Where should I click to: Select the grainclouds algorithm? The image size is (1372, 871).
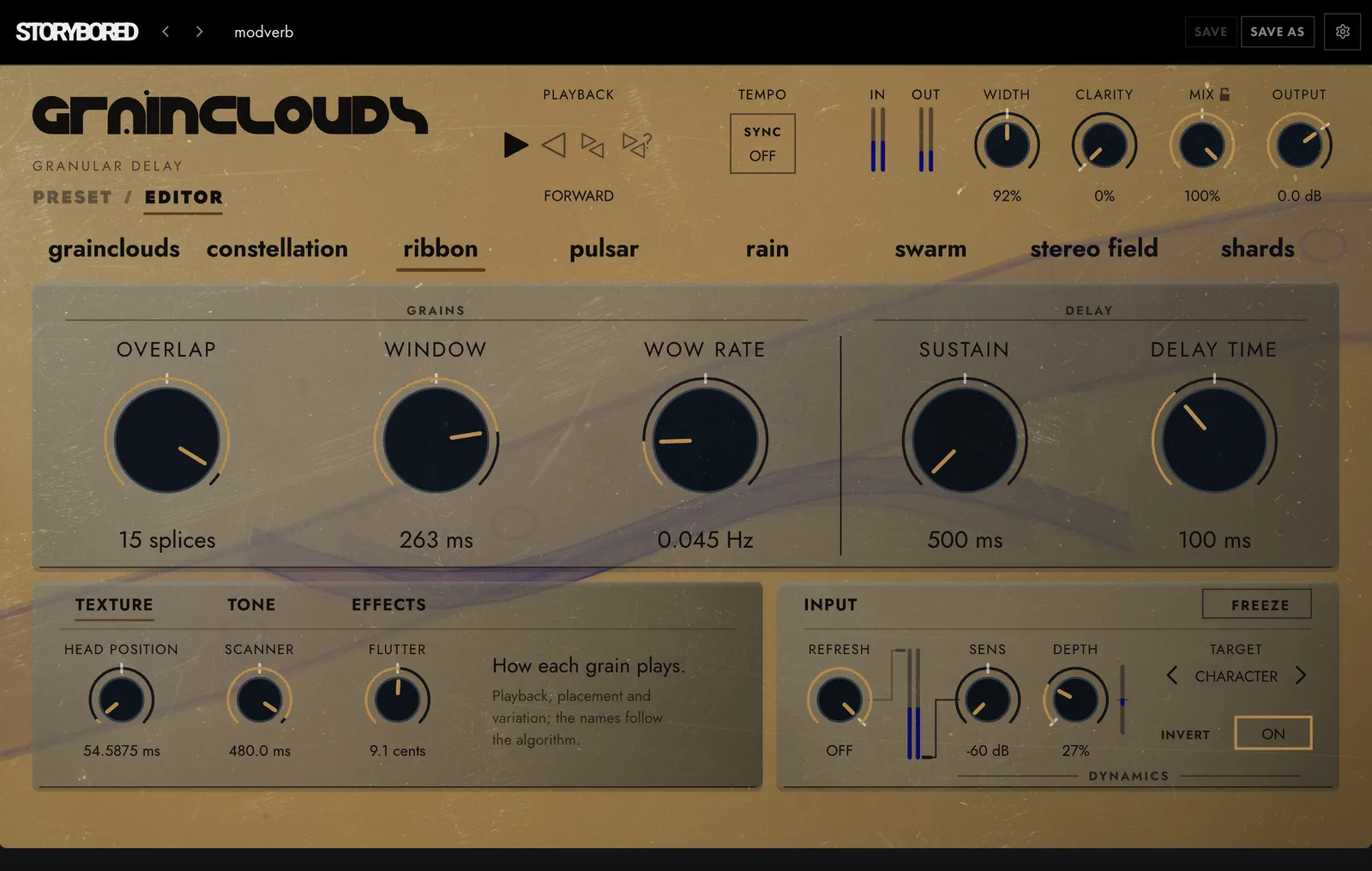tap(114, 249)
